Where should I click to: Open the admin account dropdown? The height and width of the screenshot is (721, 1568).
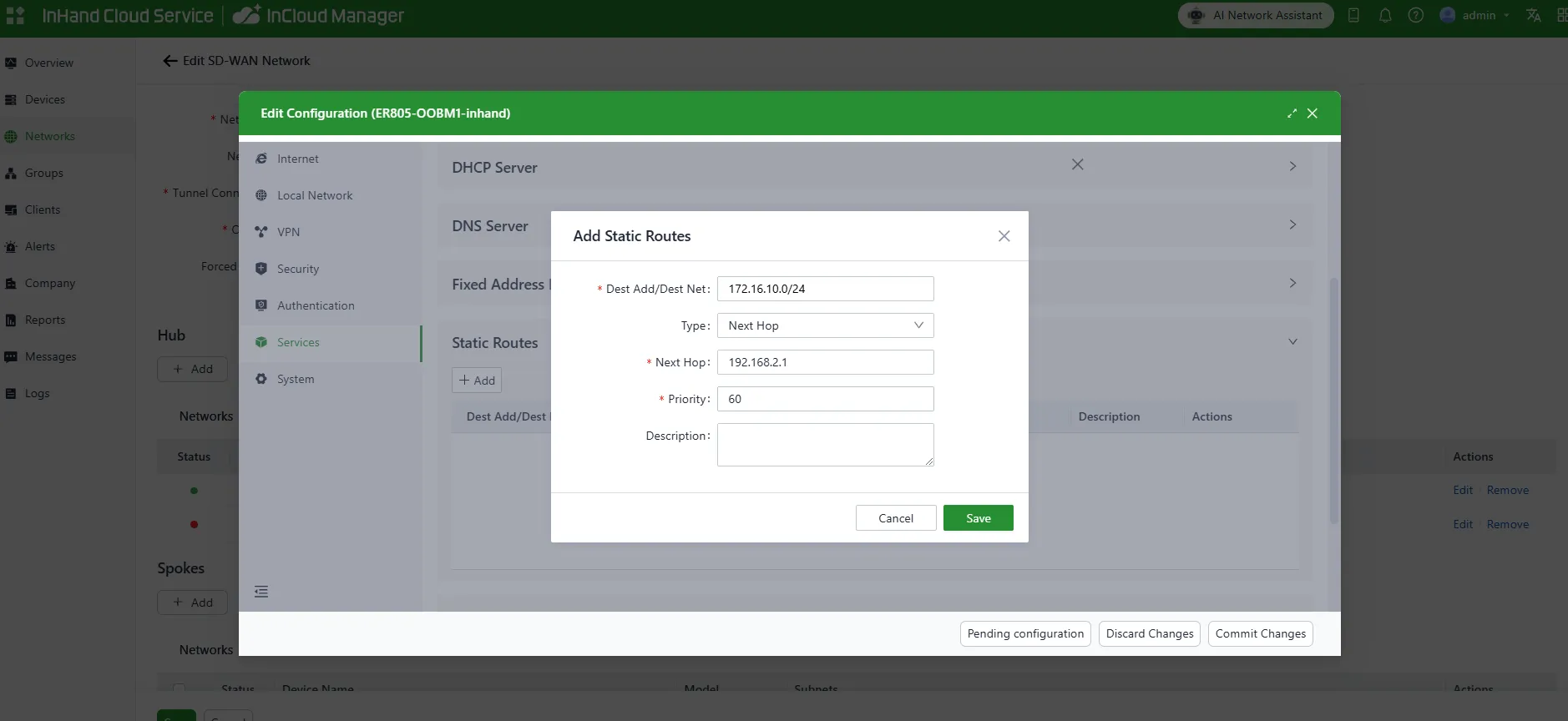pos(1475,15)
